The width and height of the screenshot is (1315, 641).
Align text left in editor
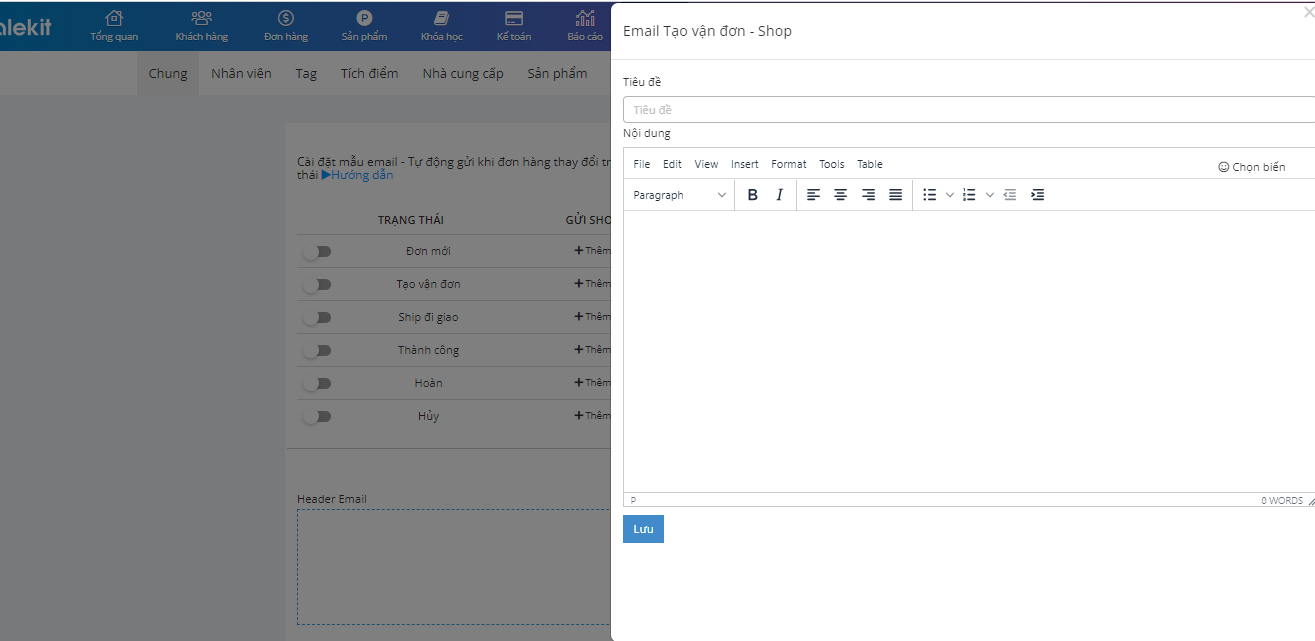click(814, 195)
